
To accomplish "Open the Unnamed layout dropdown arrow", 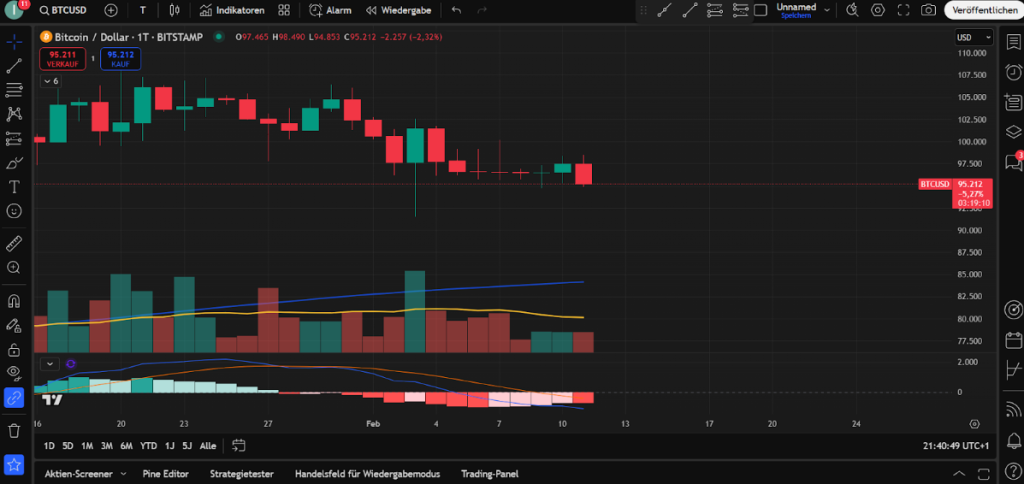I will [827, 10].
